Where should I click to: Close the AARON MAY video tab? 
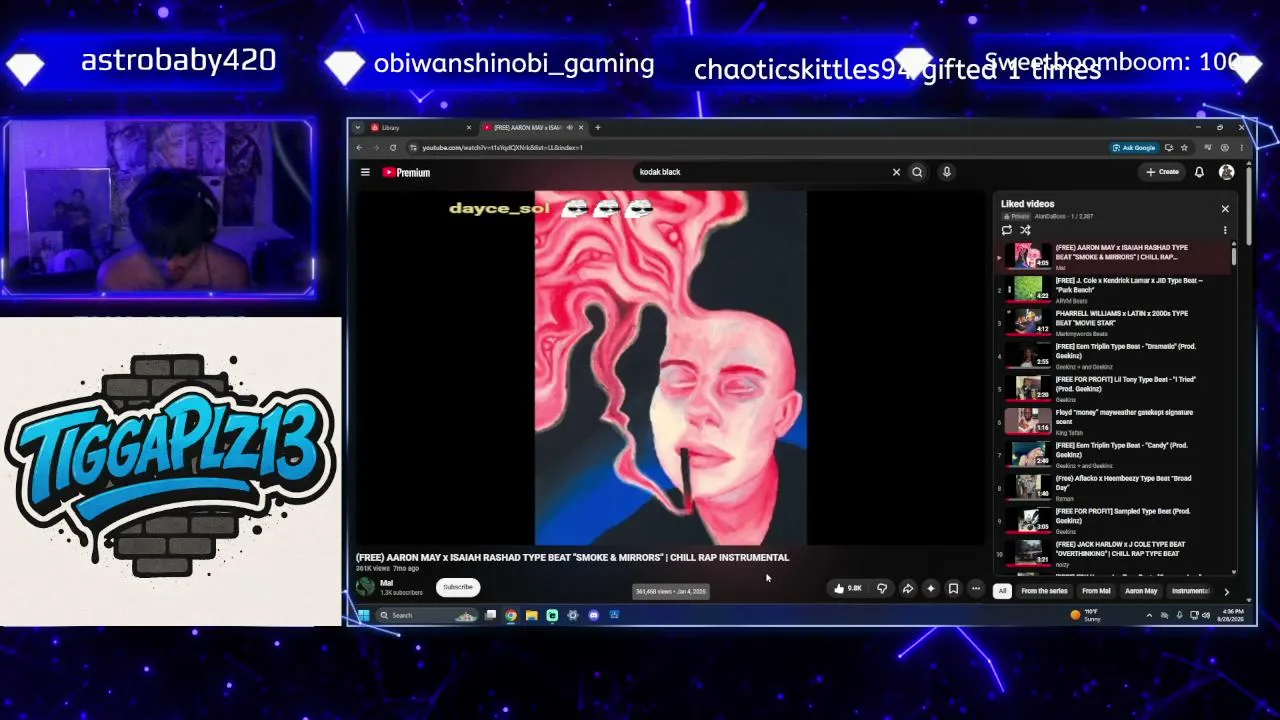coord(582,127)
